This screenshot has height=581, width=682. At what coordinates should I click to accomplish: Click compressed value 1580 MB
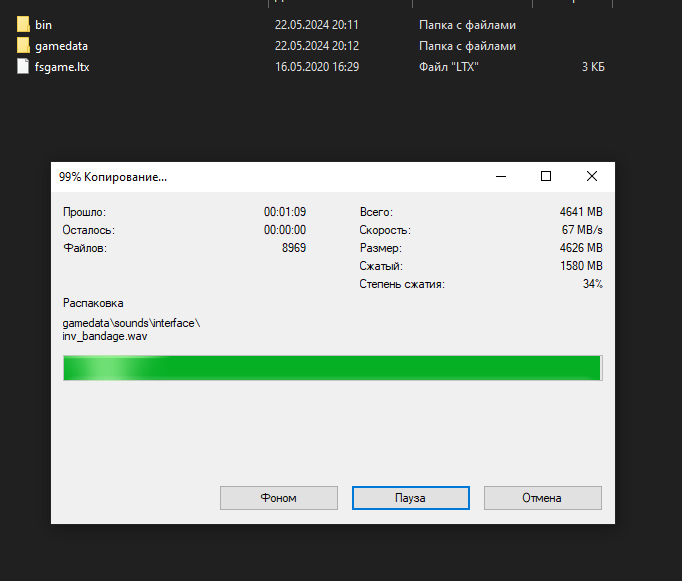point(581,266)
